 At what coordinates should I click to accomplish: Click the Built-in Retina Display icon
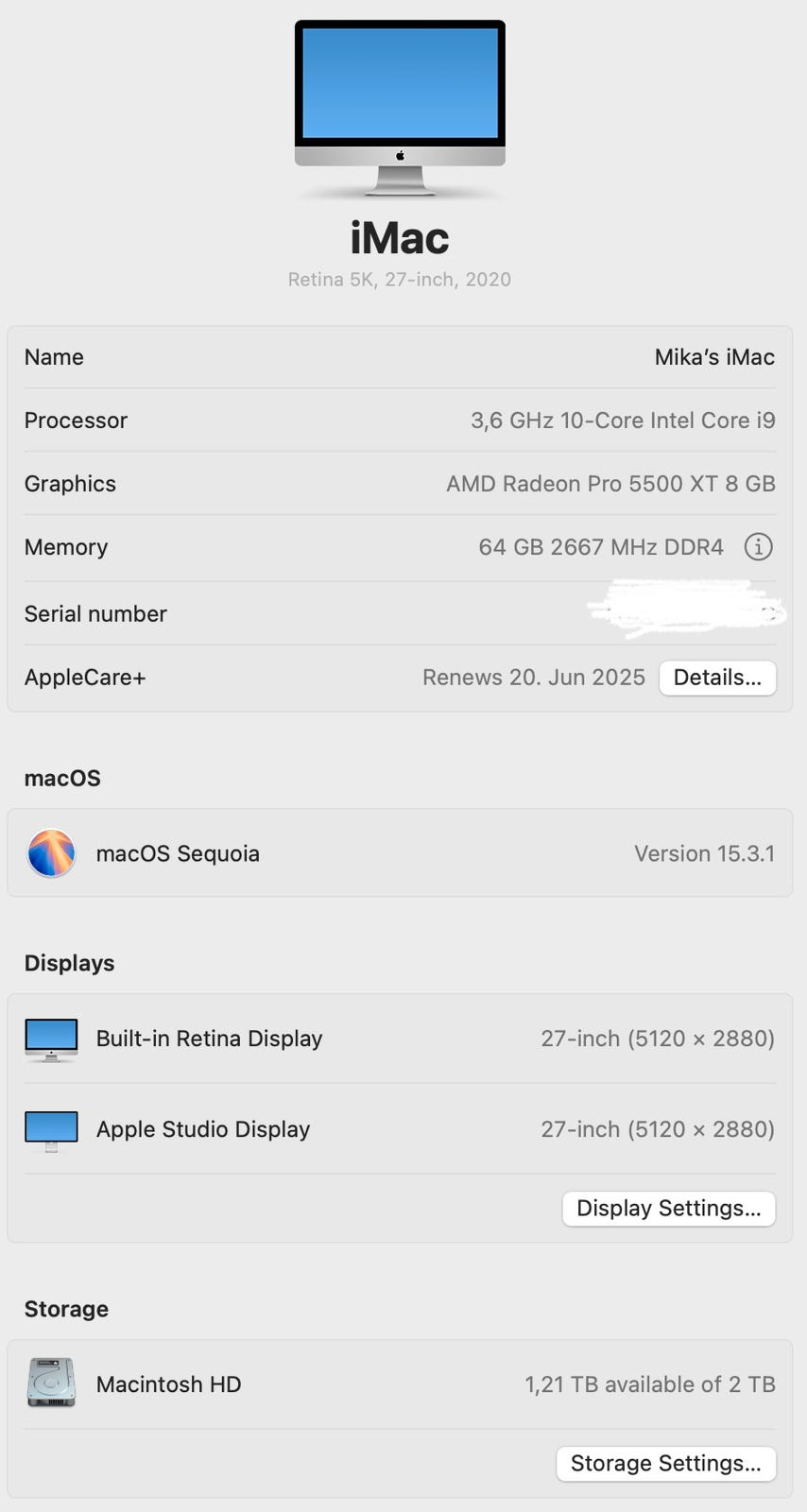[x=51, y=1039]
